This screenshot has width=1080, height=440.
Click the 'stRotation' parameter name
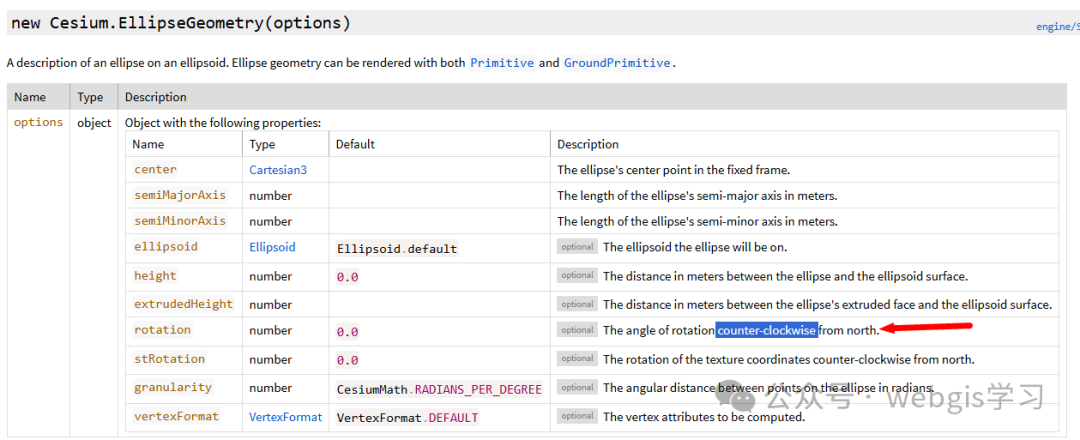[169, 359]
